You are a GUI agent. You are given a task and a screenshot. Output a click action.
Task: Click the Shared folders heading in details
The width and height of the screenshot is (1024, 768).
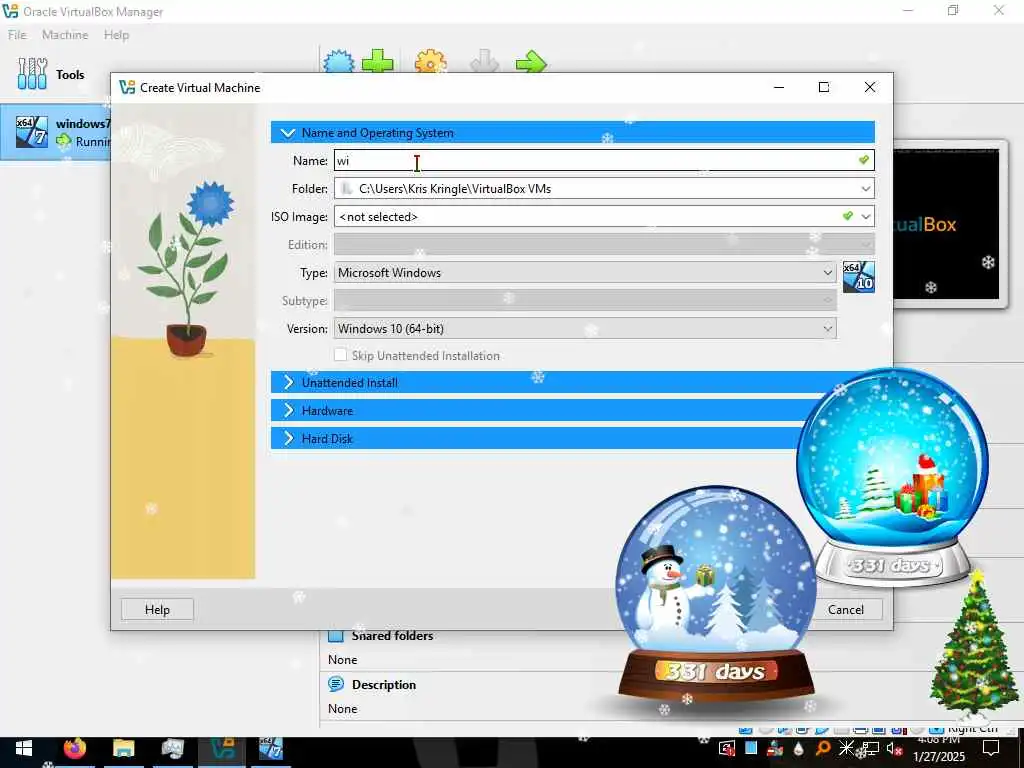click(x=392, y=635)
